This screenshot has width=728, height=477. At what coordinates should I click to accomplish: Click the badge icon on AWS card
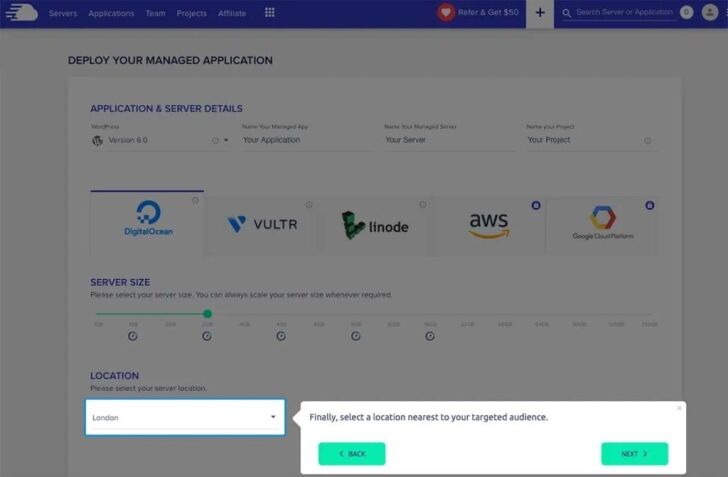pyautogui.click(x=536, y=205)
